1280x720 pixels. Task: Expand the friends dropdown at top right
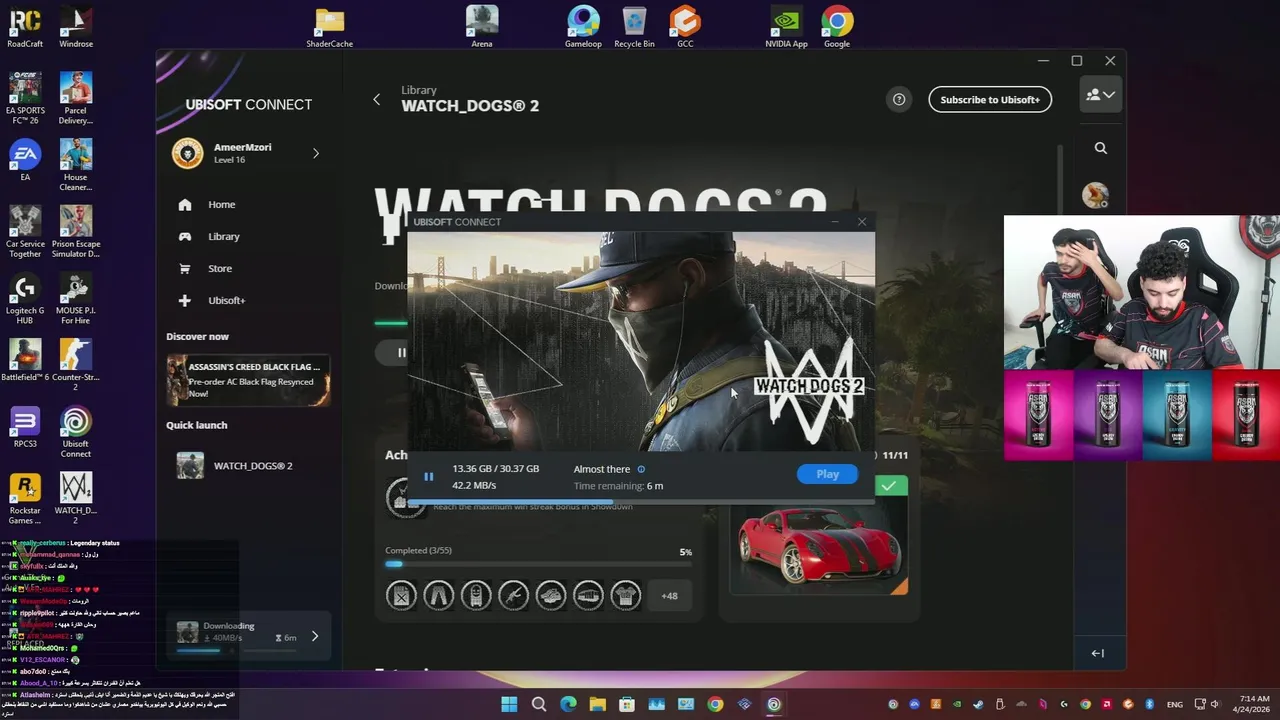click(1100, 95)
